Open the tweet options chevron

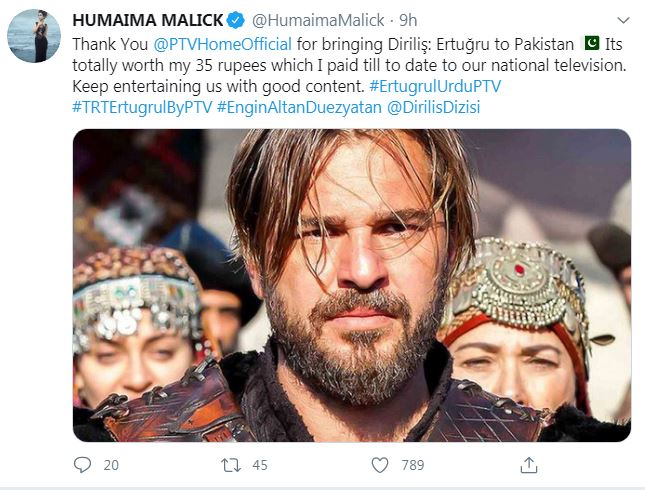click(x=623, y=20)
